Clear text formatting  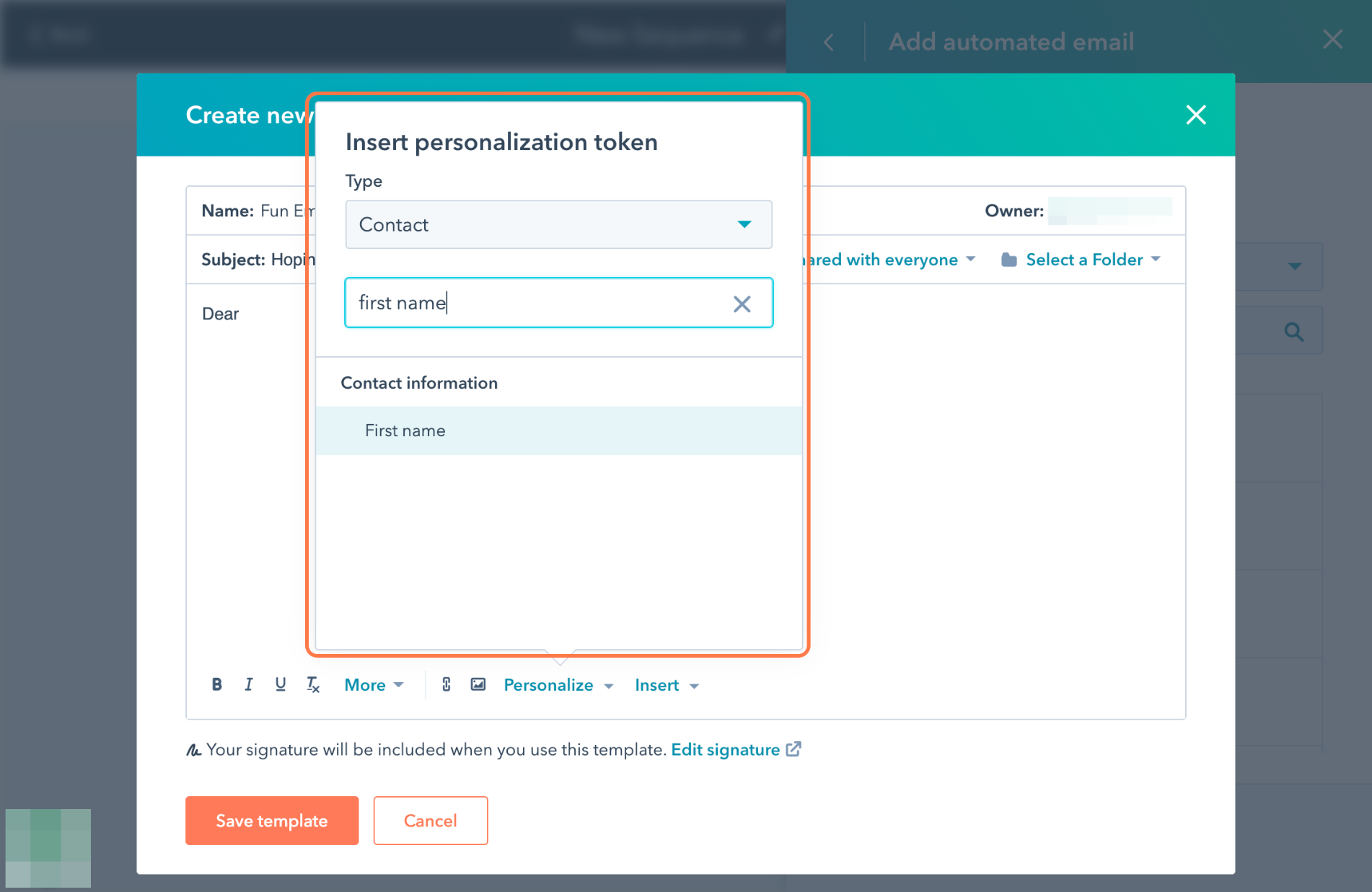tap(312, 684)
